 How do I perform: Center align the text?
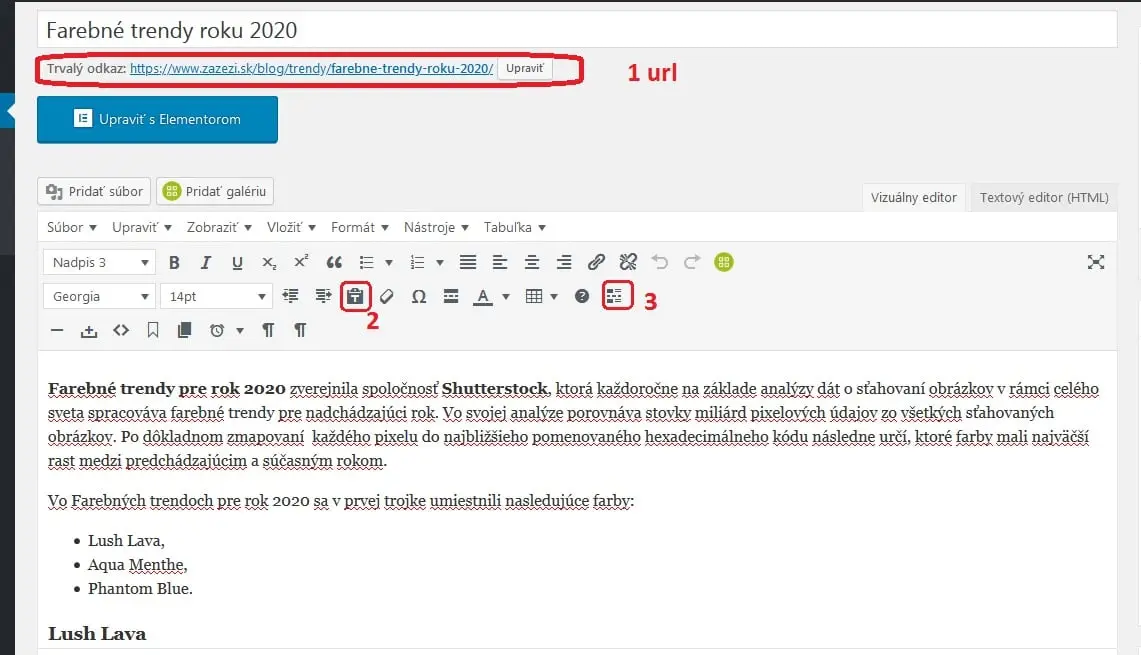(x=532, y=263)
